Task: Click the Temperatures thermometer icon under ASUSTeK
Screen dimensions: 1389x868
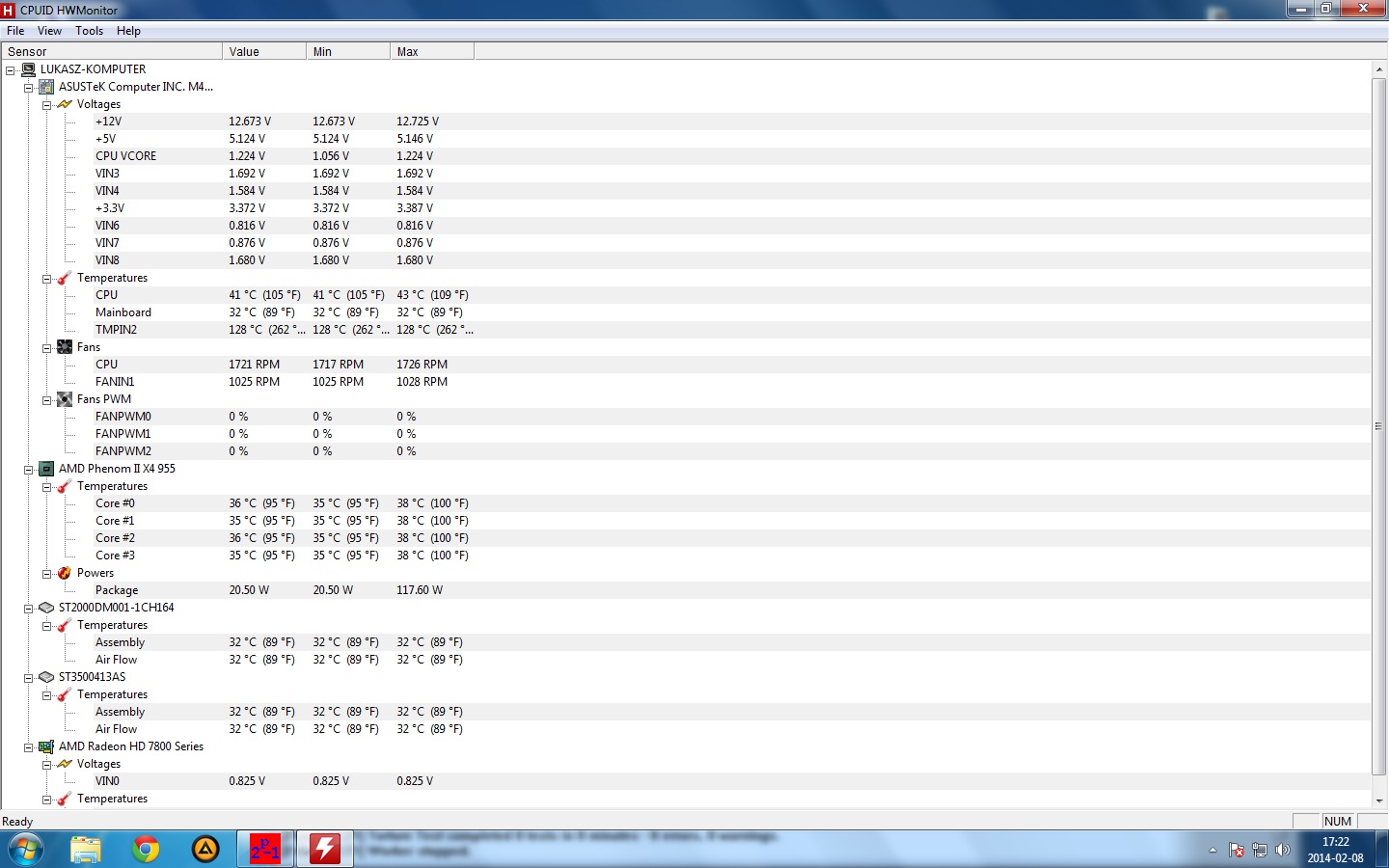Action: (65, 278)
